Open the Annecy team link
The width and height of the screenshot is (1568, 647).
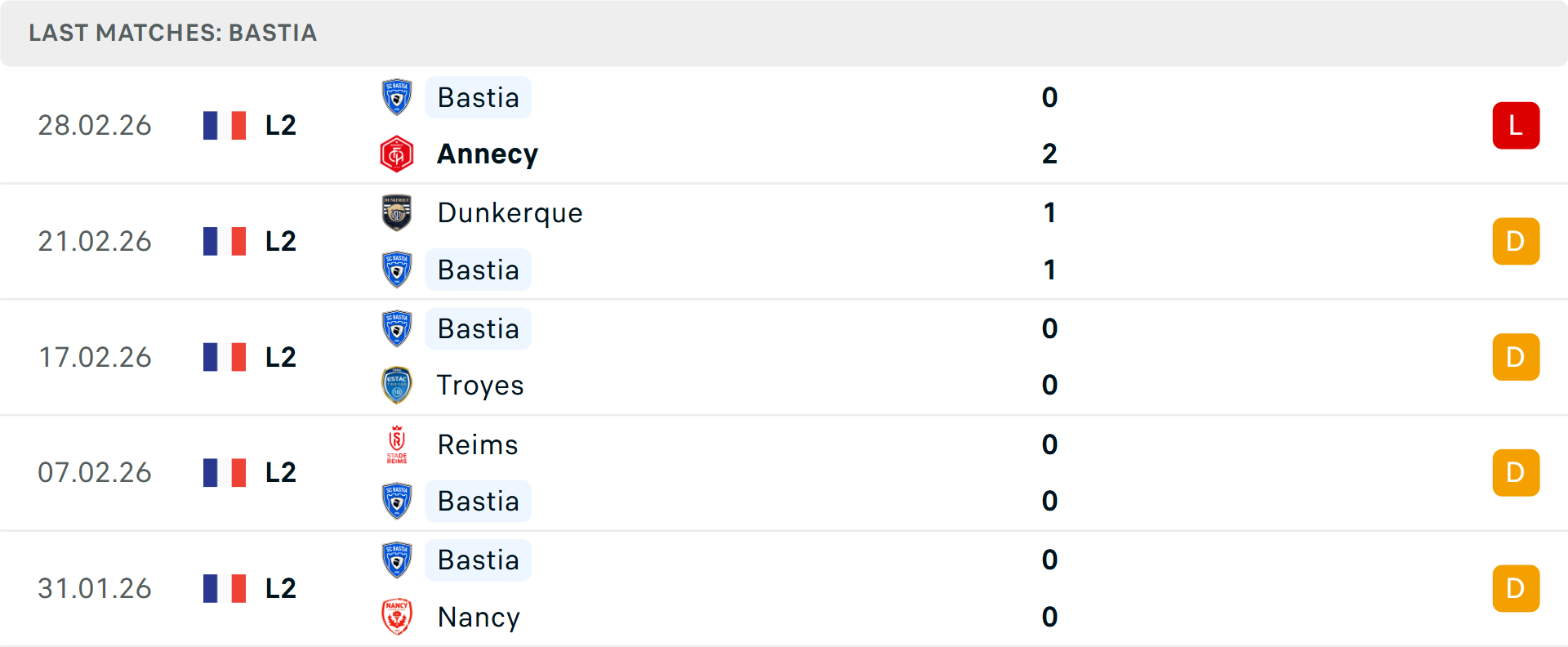(488, 154)
